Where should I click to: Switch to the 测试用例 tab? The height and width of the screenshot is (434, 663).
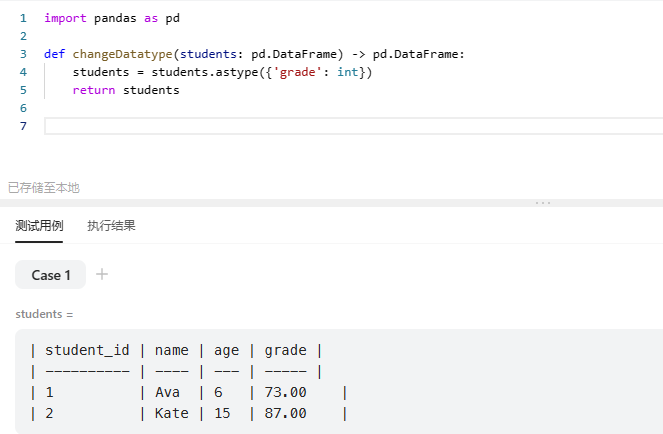(39, 226)
